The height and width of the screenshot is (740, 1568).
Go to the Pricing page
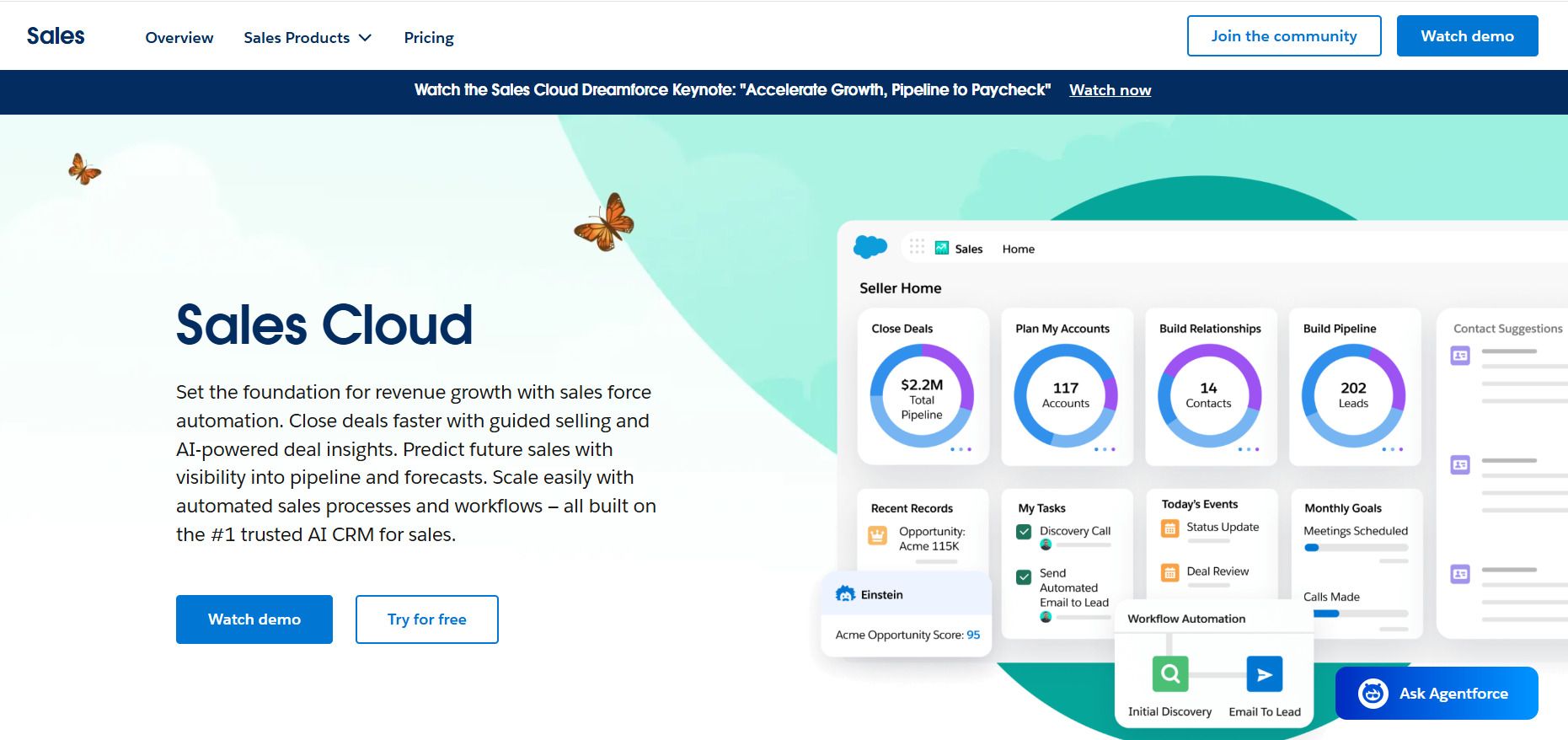[x=429, y=38]
